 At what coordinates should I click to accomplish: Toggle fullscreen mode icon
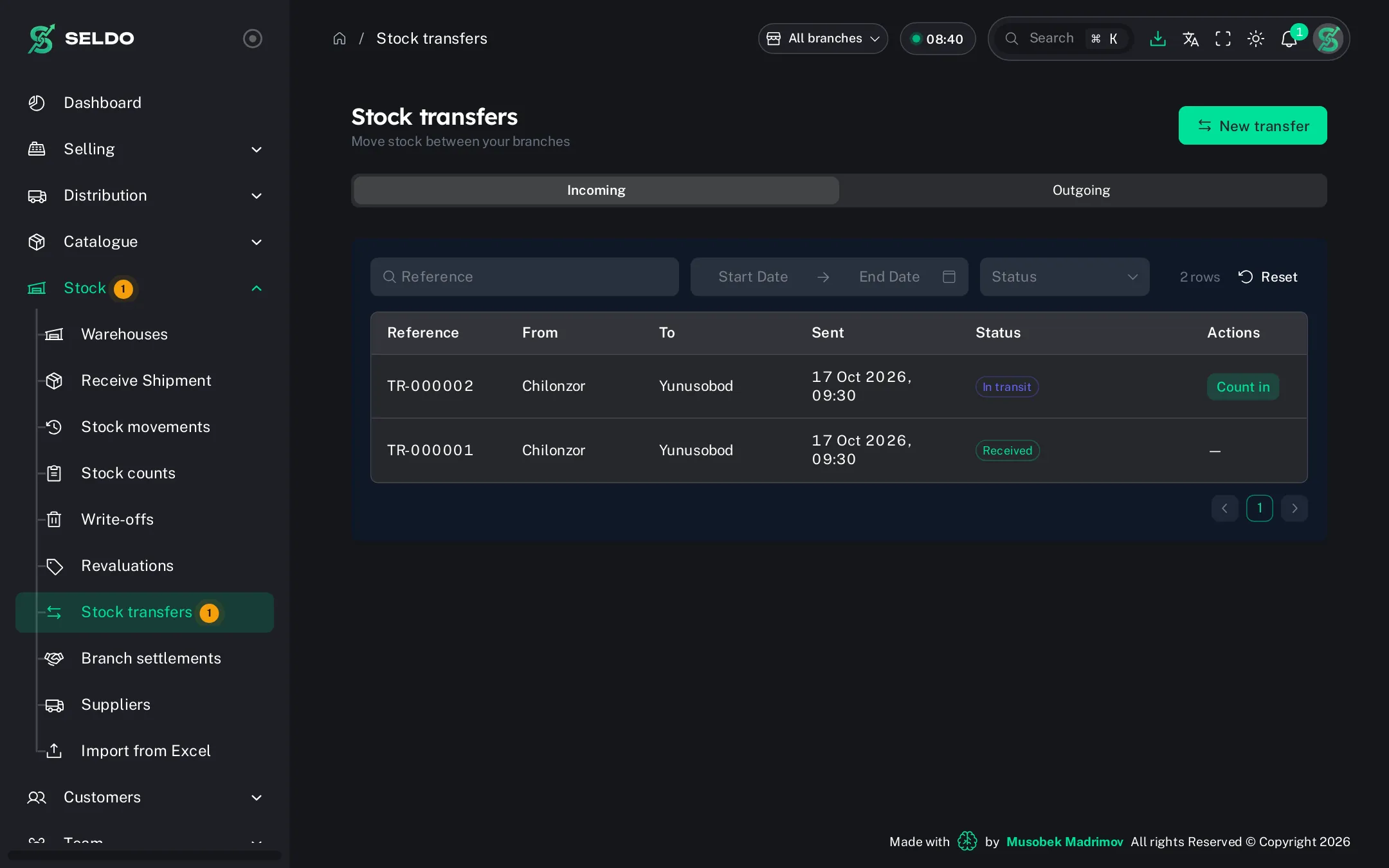[x=1223, y=39]
